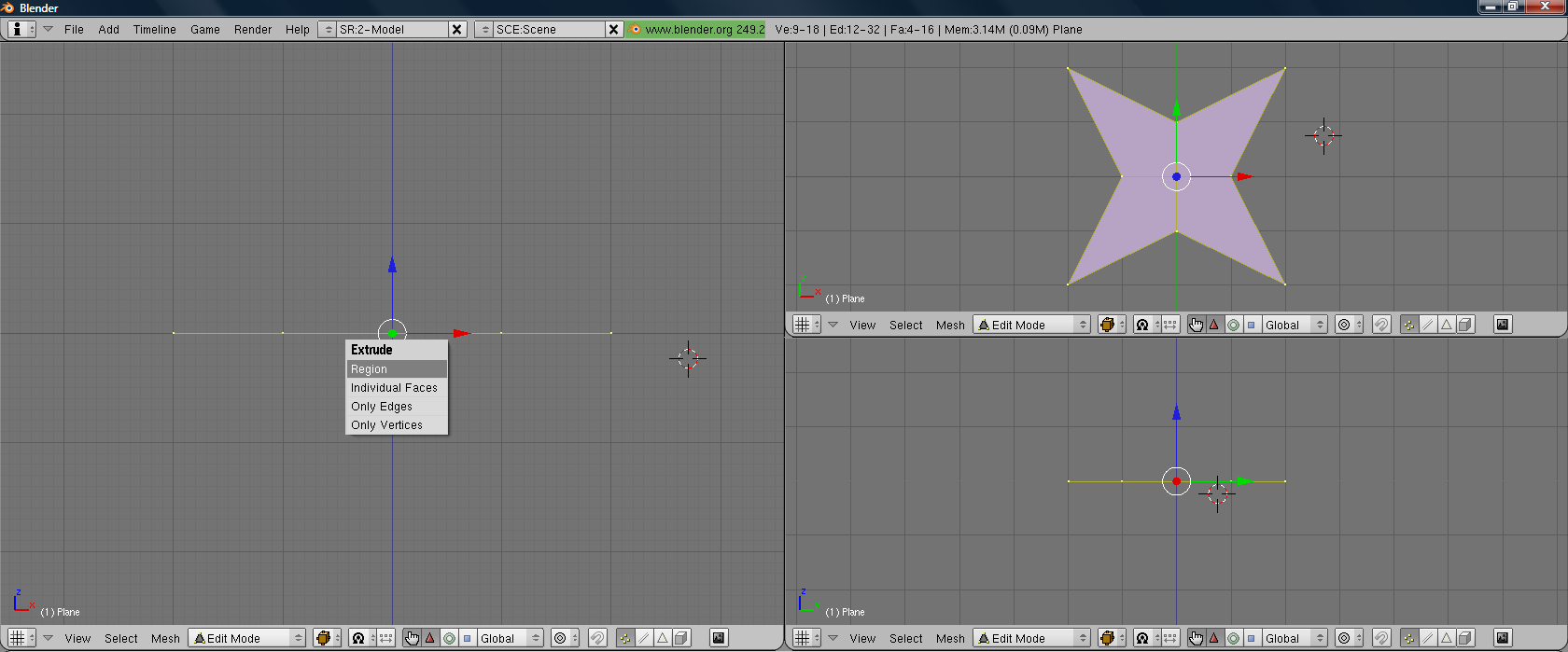The width and height of the screenshot is (1568, 652).
Task: Open the info window type selector
Action: pos(21,30)
